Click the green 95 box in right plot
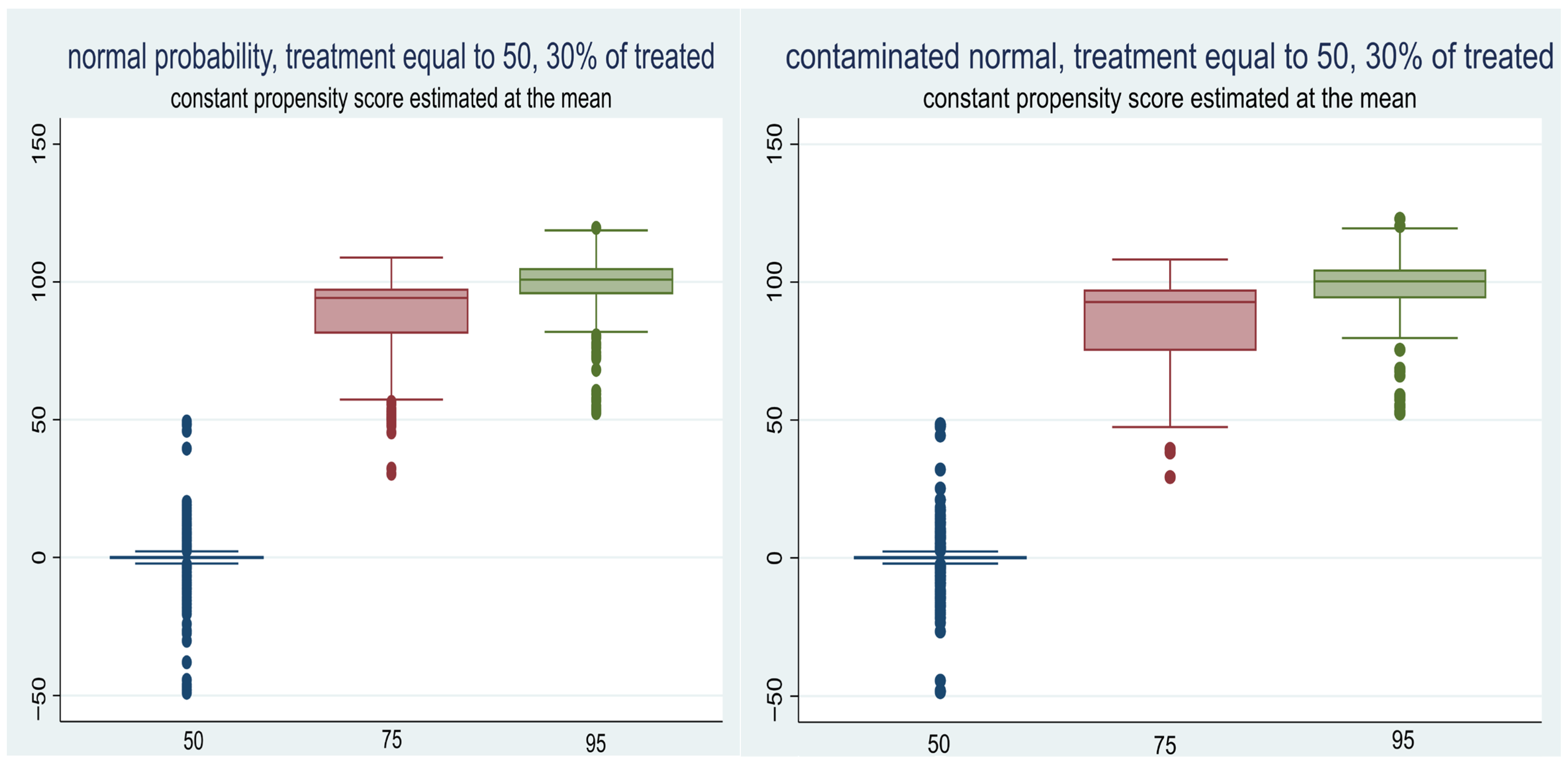Image resolution: width=1568 pixels, height=765 pixels. click(1399, 283)
